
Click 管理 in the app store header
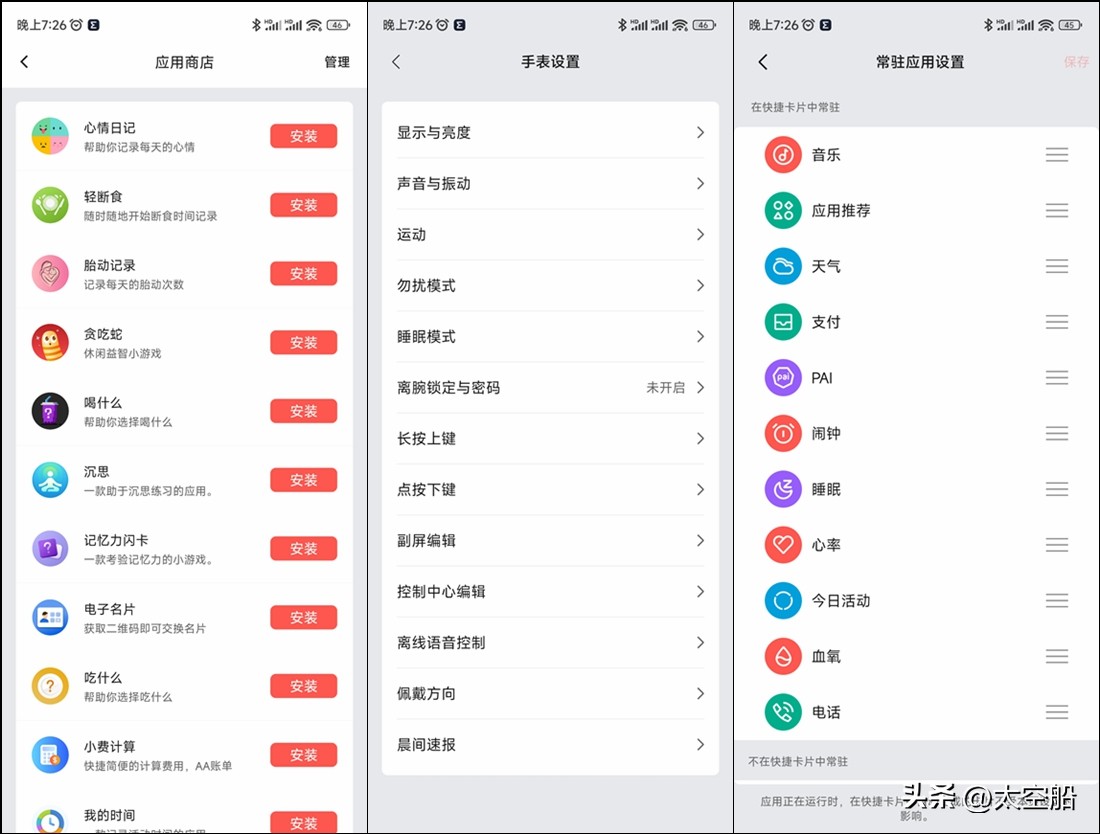tap(337, 62)
